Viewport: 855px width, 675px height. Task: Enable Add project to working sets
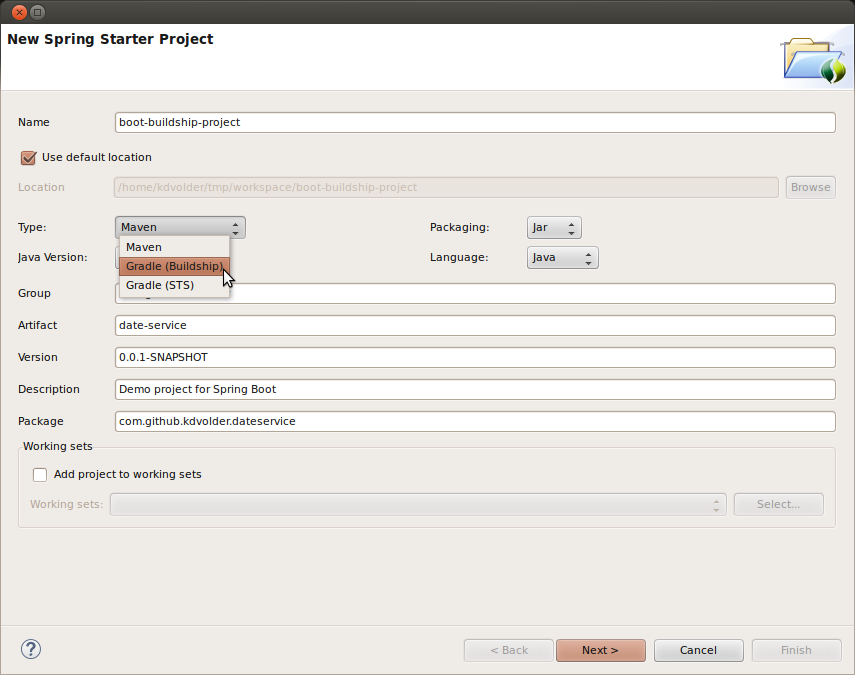tap(40, 474)
